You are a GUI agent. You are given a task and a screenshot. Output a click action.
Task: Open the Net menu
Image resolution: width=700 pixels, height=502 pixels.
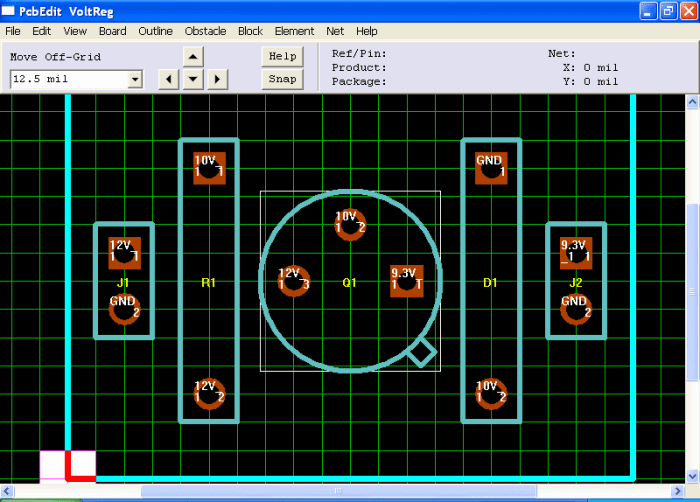tap(335, 31)
